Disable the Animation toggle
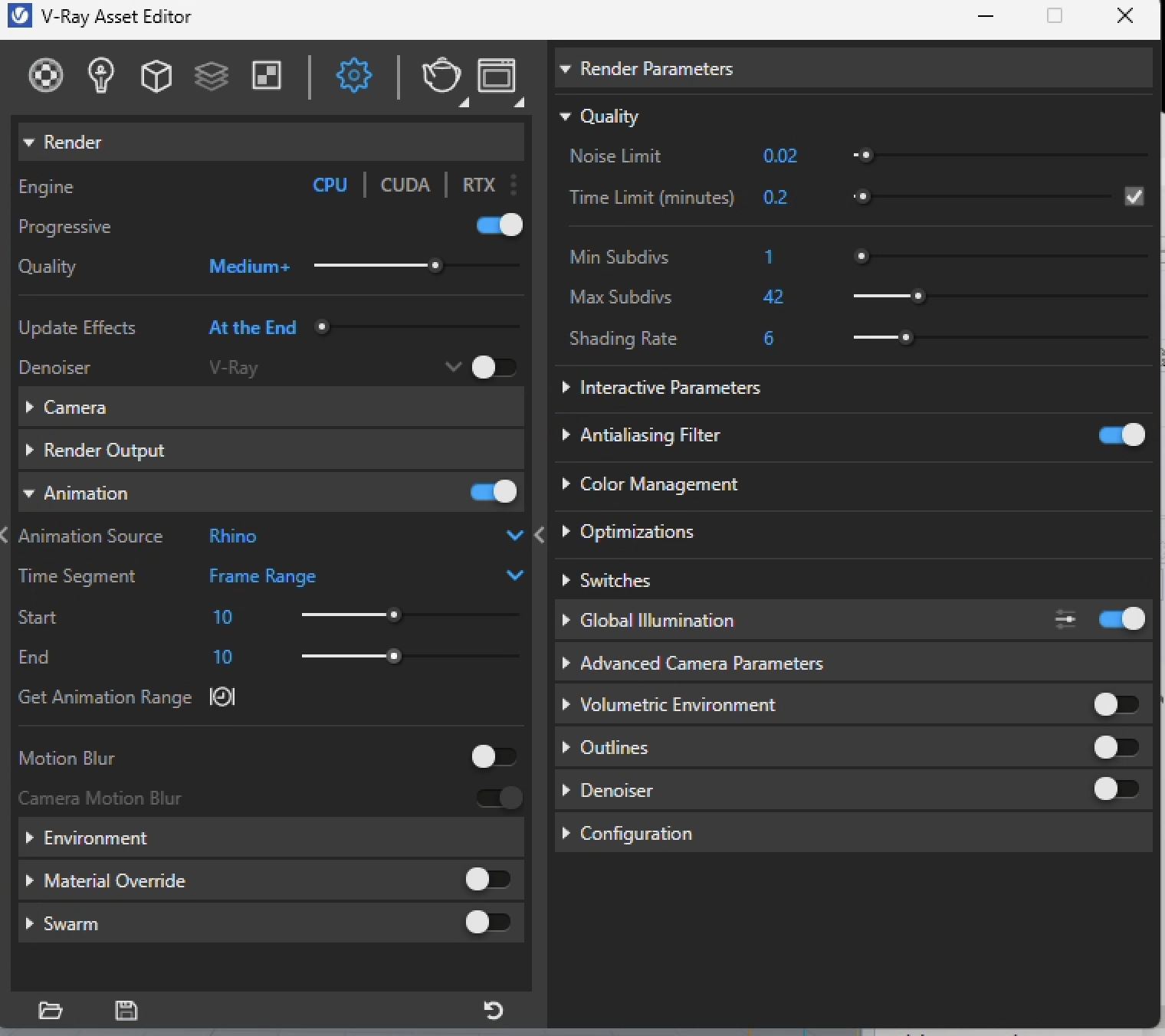Screen dimensions: 1165x1036 [x=494, y=492]
